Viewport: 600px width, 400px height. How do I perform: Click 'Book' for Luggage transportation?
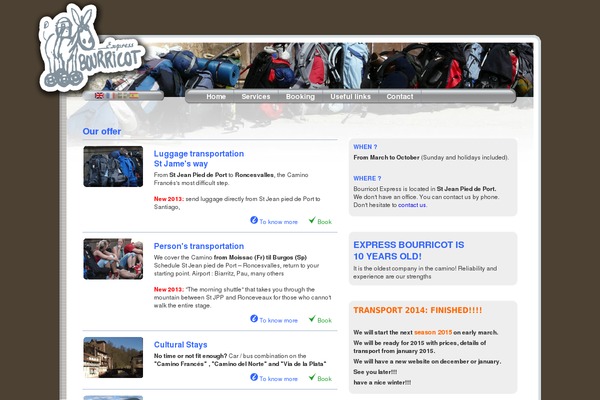[x=324, y=222]
